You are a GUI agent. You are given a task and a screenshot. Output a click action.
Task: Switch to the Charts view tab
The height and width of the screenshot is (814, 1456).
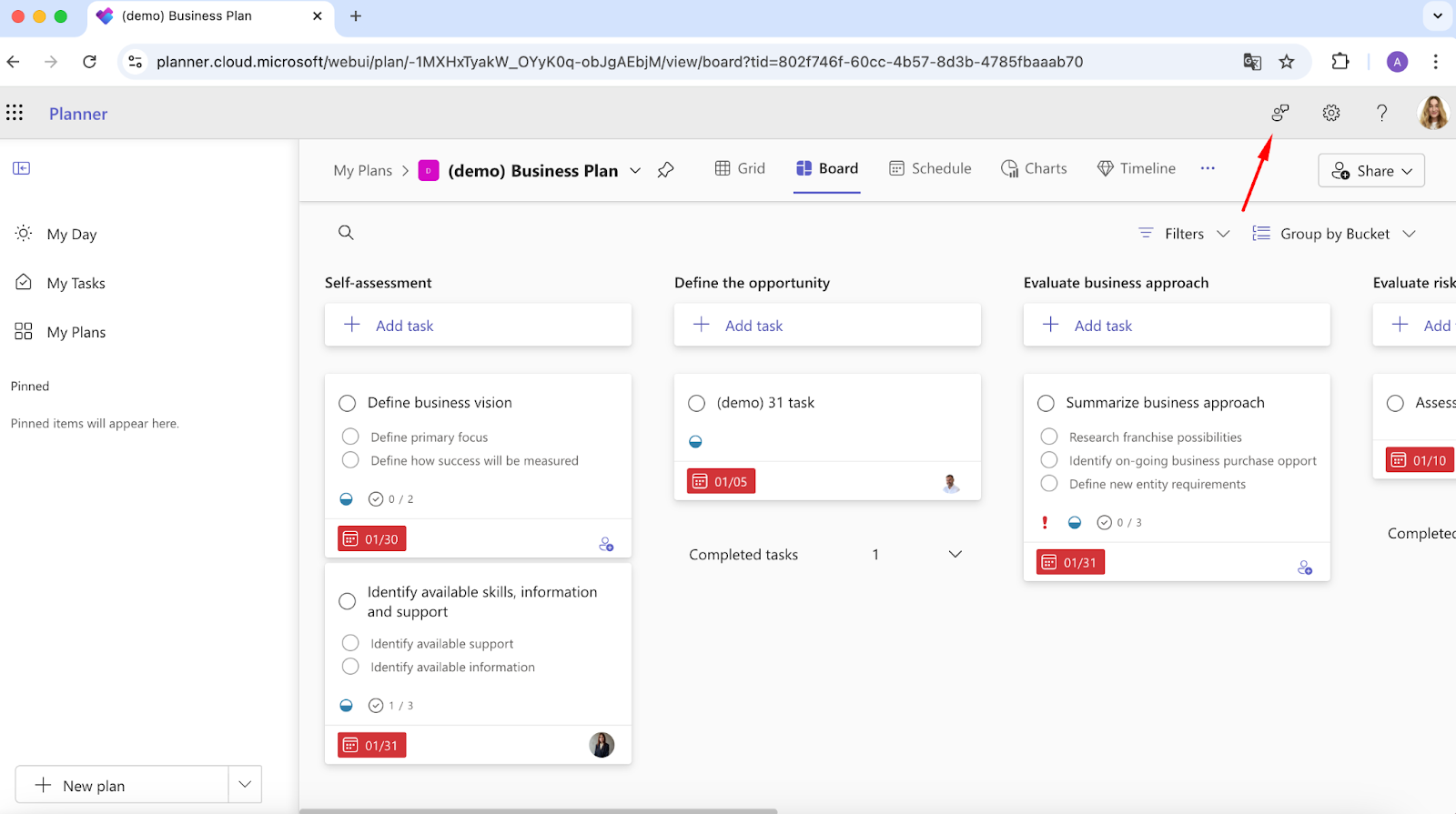pyautogui.click(x=1034, y=168)
